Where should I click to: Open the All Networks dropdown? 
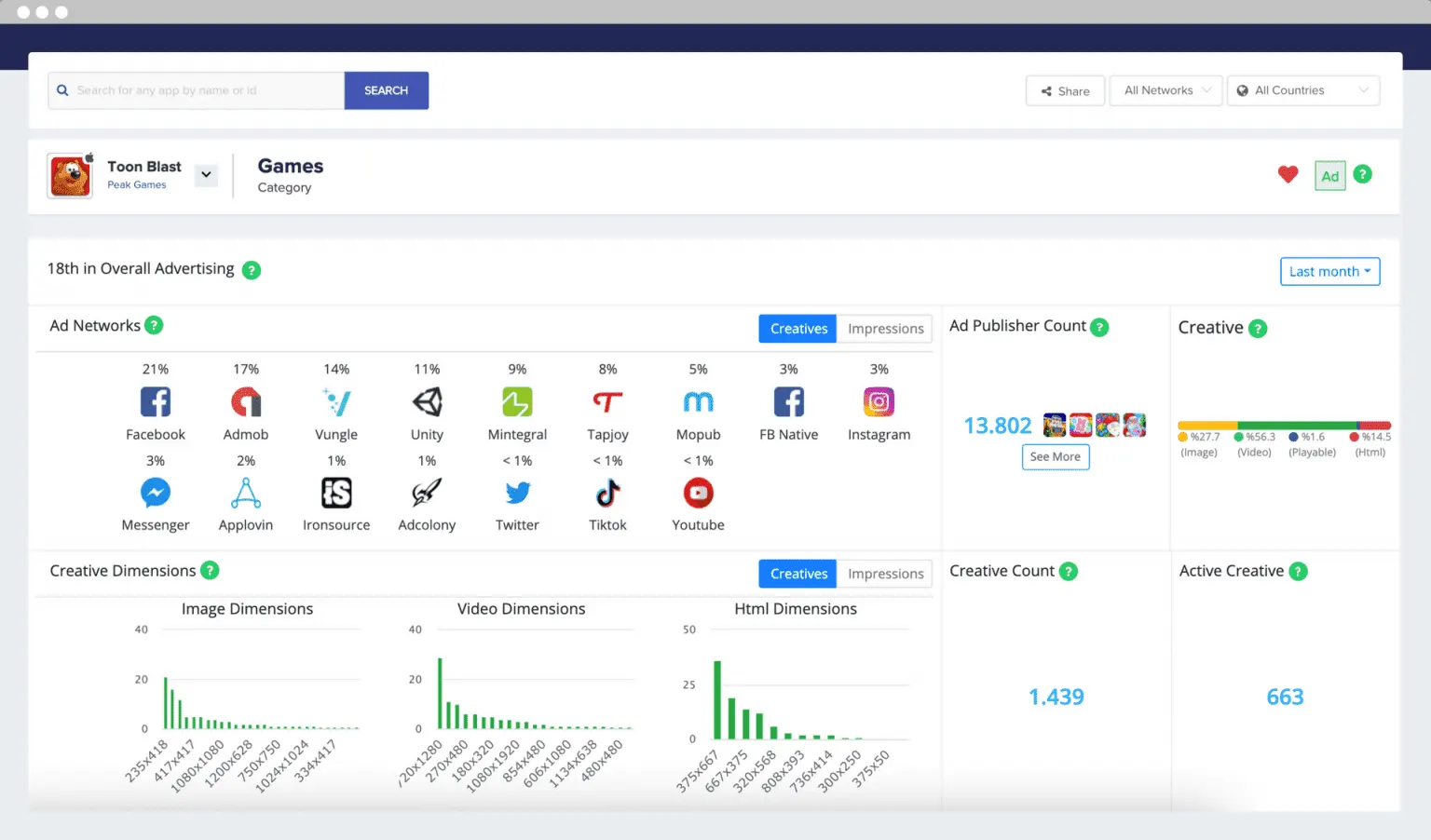[1165, 90]
